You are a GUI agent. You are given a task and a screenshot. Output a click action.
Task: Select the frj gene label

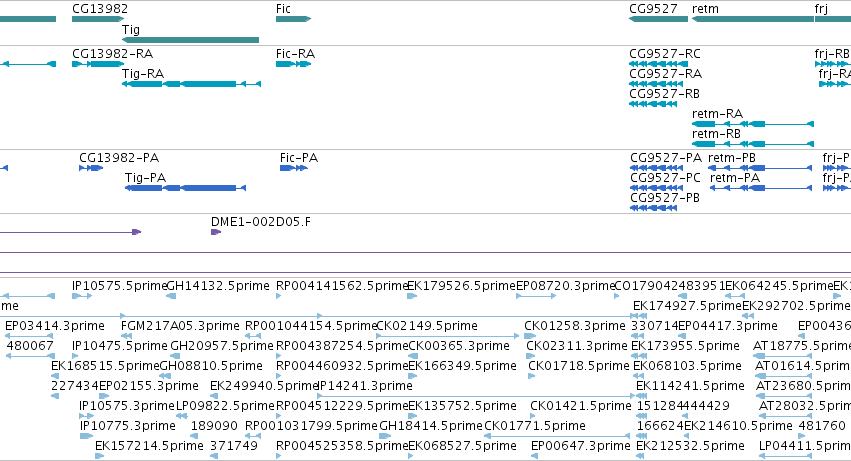coord(821,9)
